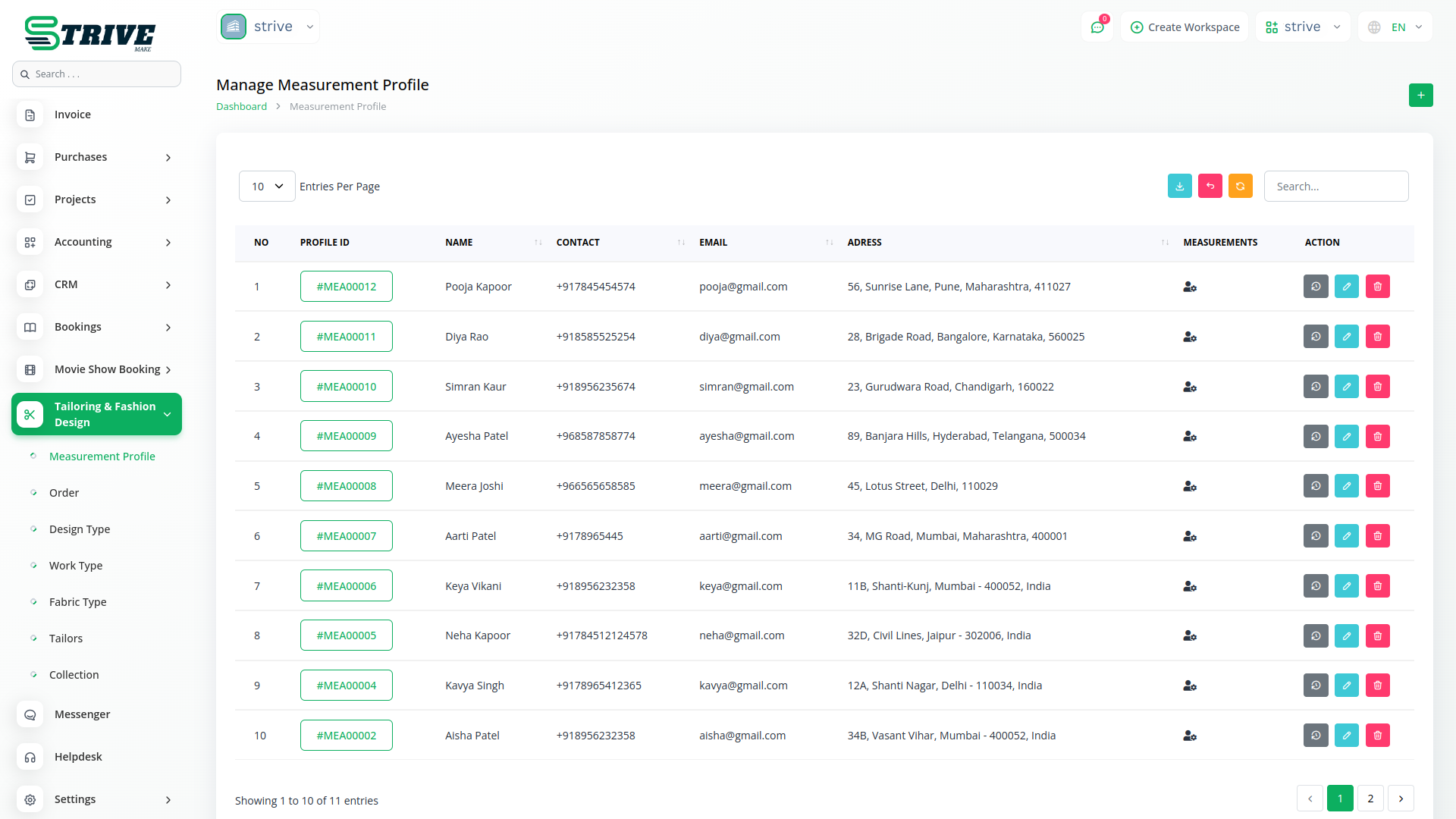
Task: Click the orange refresh icon button
Action: (x=1240, y=187)
